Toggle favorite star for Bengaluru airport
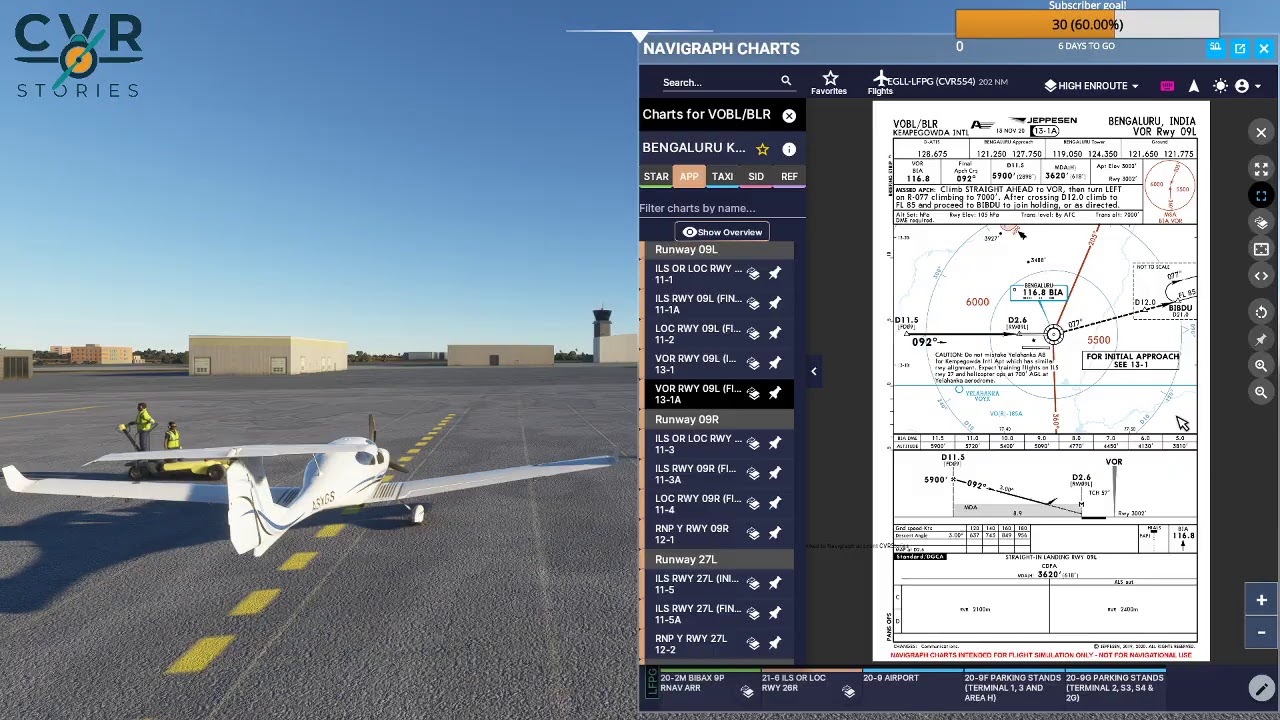 [763, 149]
